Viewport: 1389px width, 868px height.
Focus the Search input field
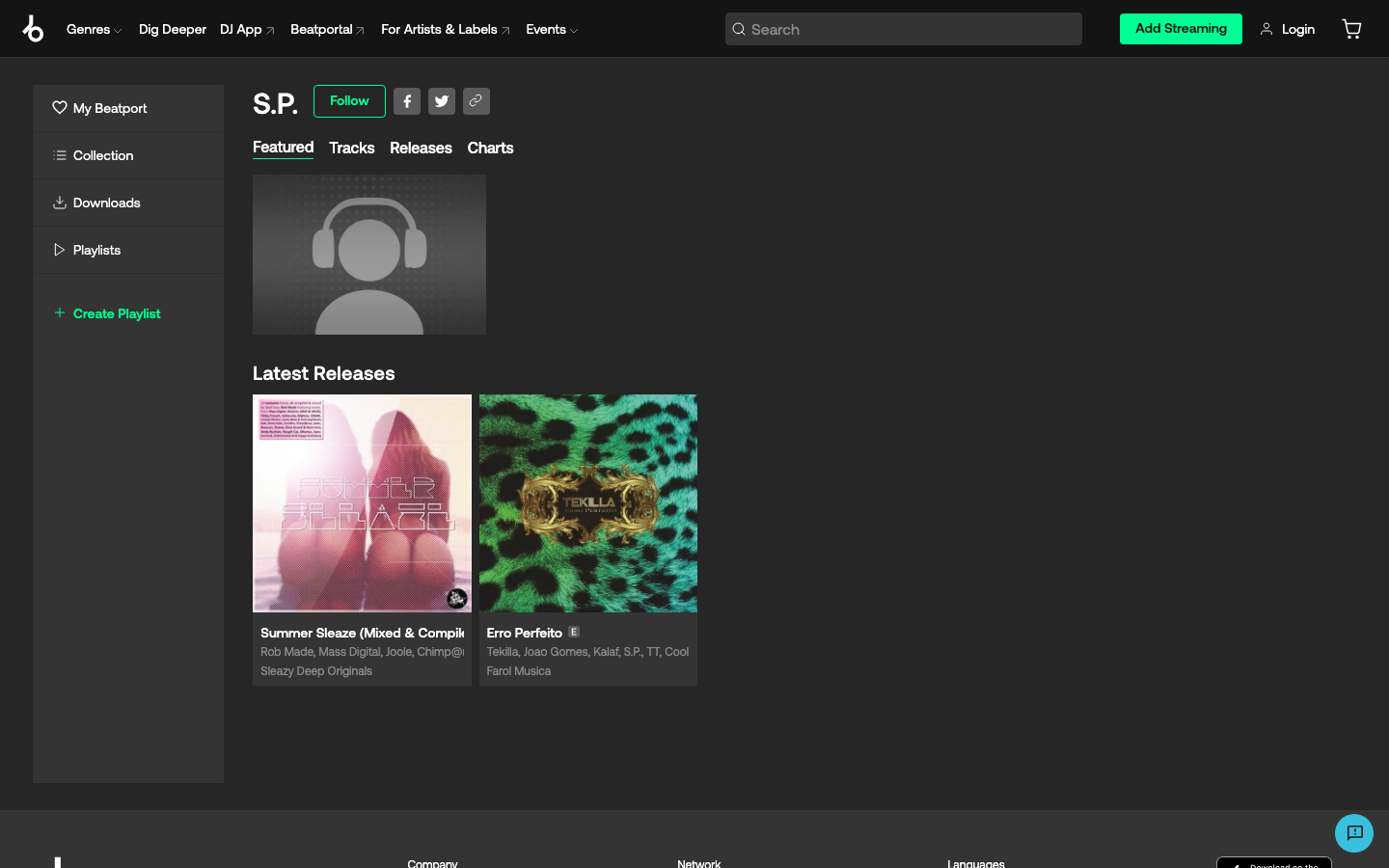pyautogui.click(x=903, y=29)
